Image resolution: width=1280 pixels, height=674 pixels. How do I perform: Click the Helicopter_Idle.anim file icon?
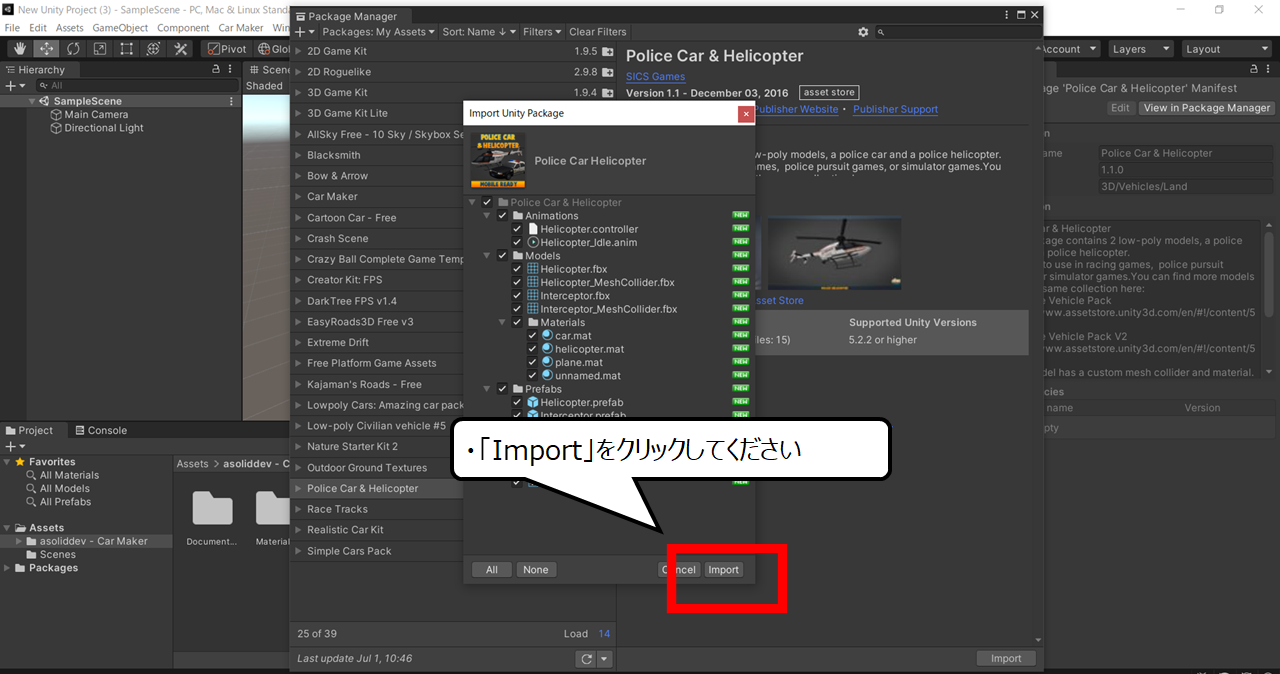pos(533,242)
